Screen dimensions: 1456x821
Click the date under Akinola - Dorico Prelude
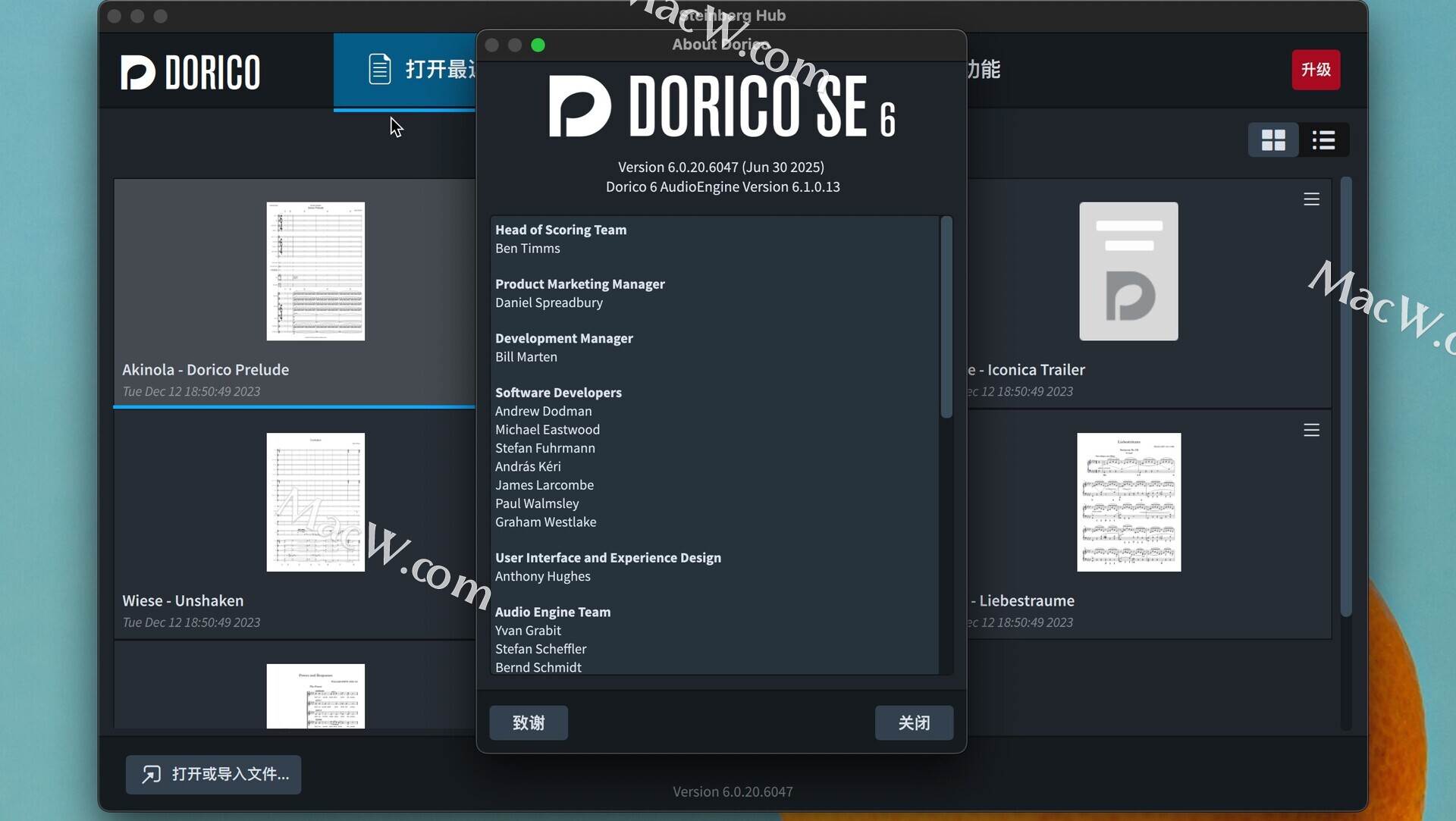[191, 391]
